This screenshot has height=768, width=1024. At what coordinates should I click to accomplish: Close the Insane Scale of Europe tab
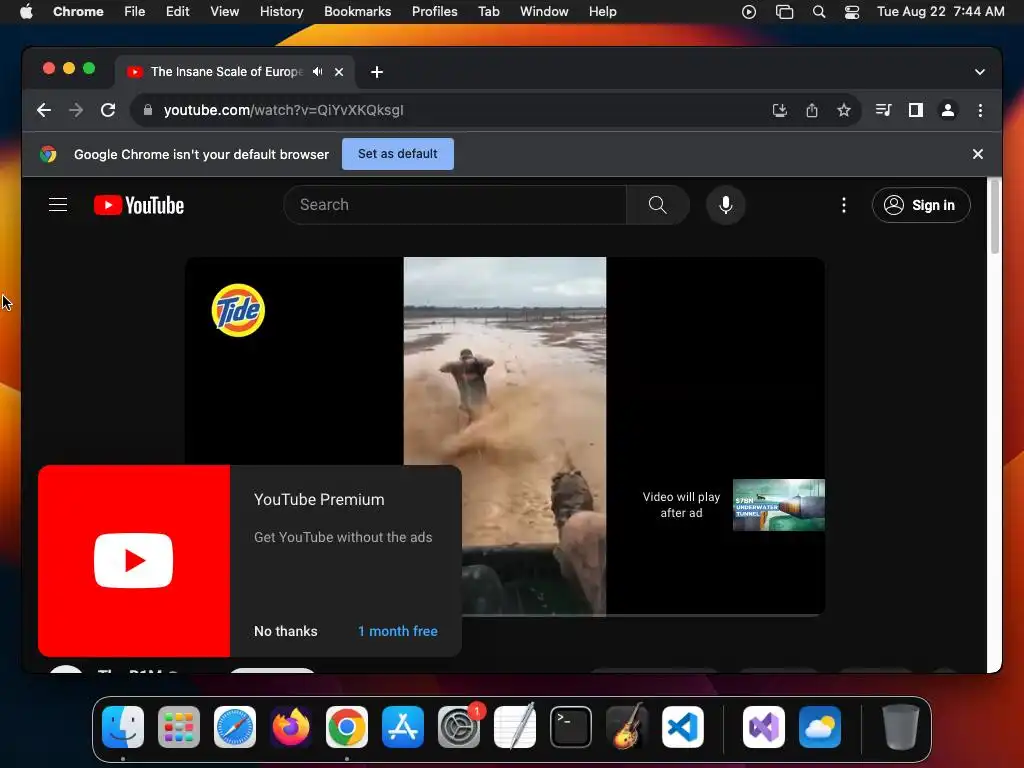[x=339, y=72]
